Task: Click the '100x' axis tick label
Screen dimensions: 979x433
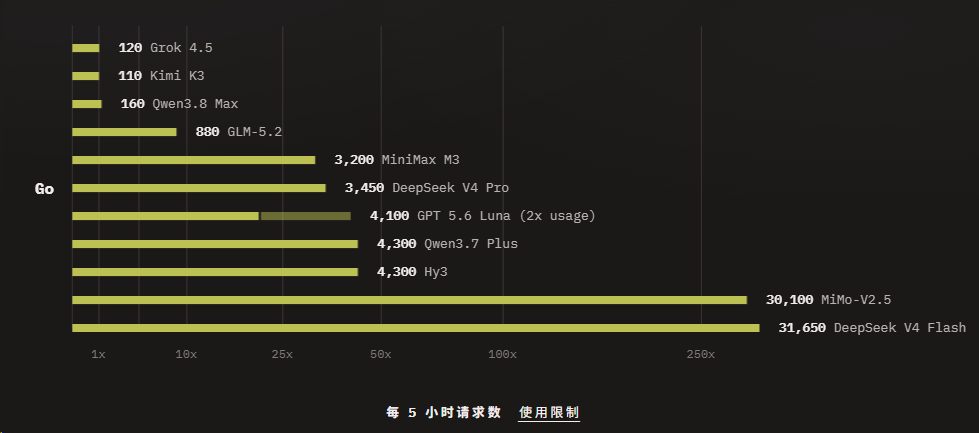Action: [503, 354]
